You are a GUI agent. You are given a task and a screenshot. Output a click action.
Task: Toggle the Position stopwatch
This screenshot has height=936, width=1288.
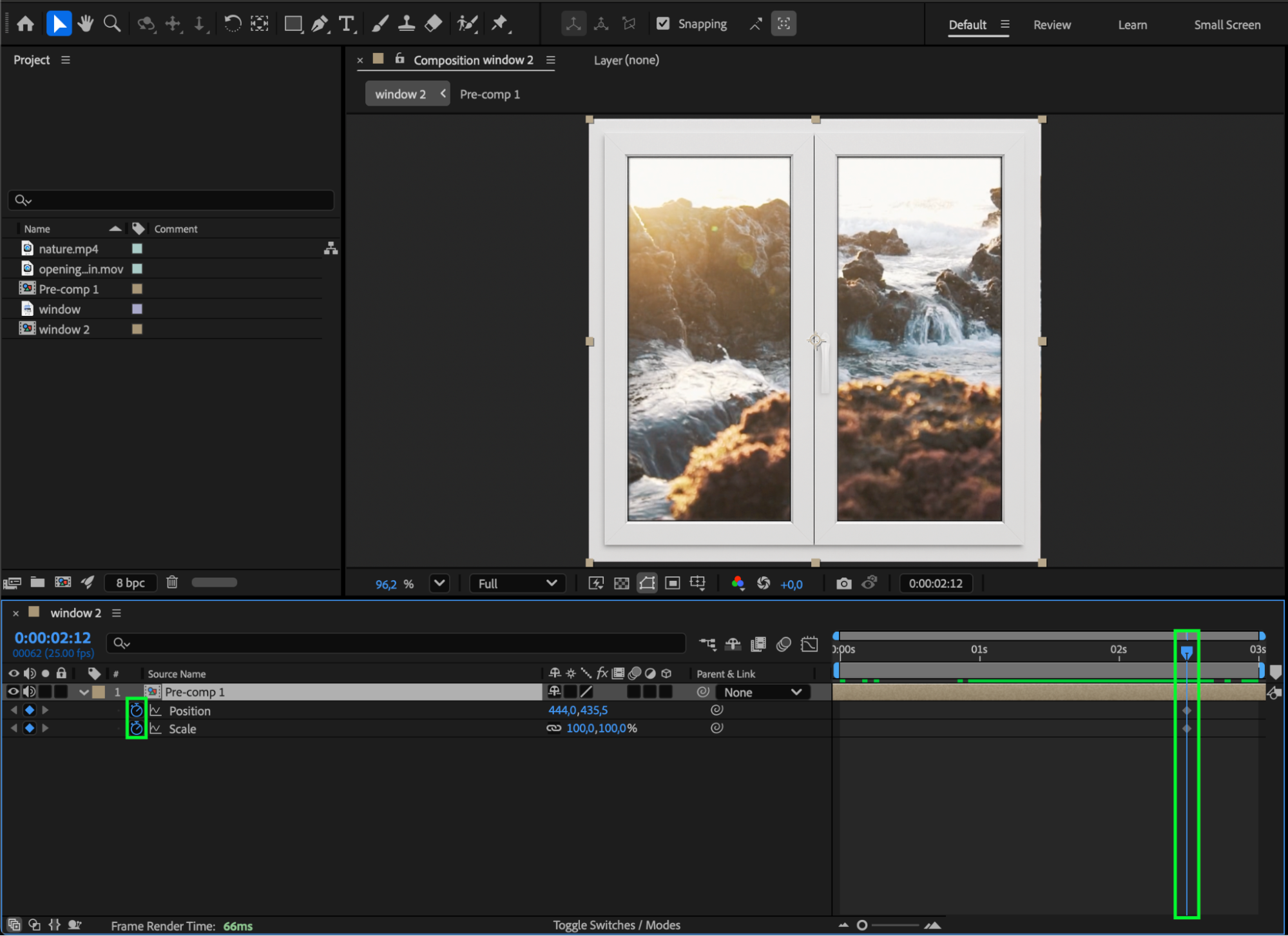tap(137, 710)
